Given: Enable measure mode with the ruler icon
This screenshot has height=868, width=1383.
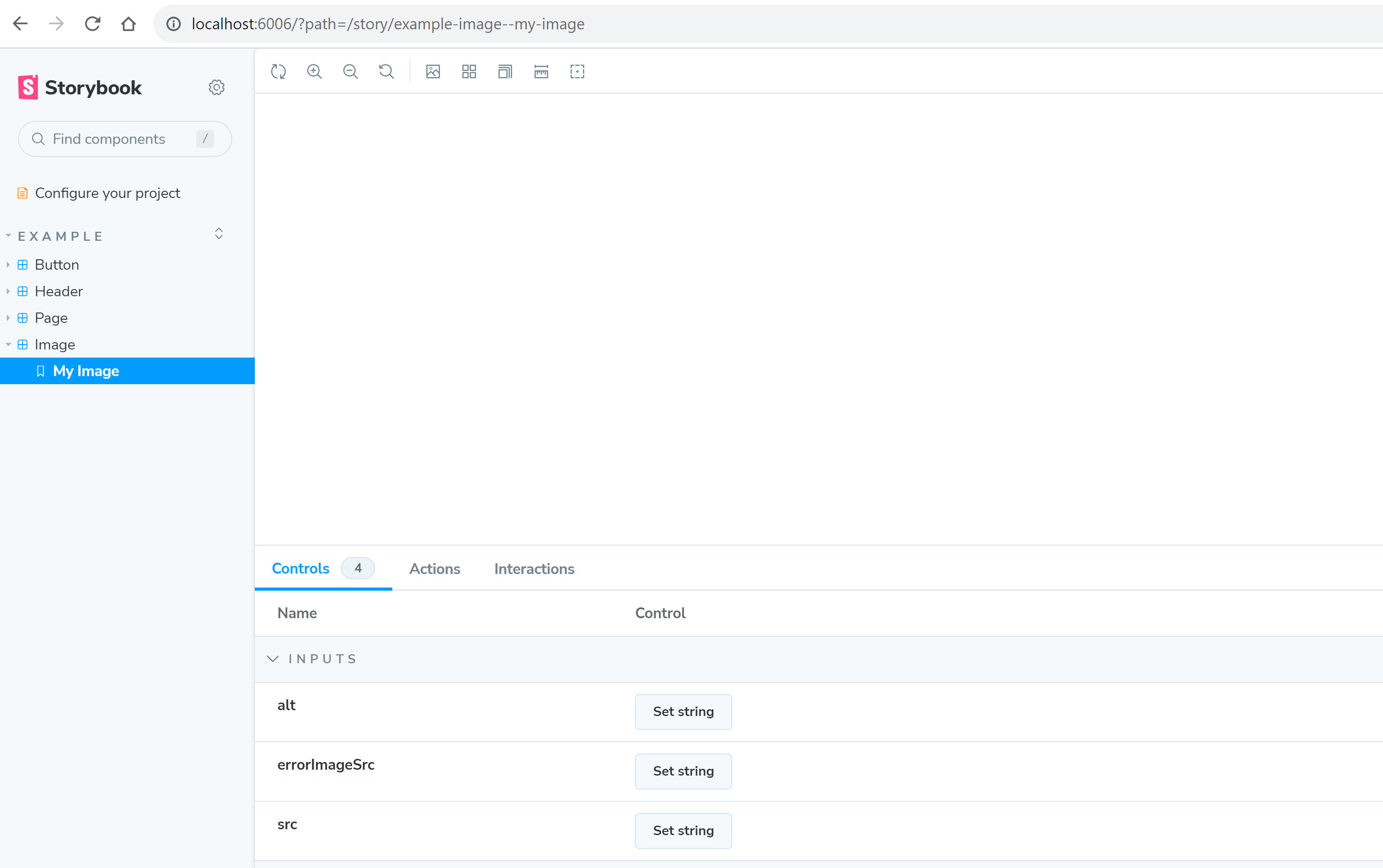Looking at the screenshot, I should point(541,71).
